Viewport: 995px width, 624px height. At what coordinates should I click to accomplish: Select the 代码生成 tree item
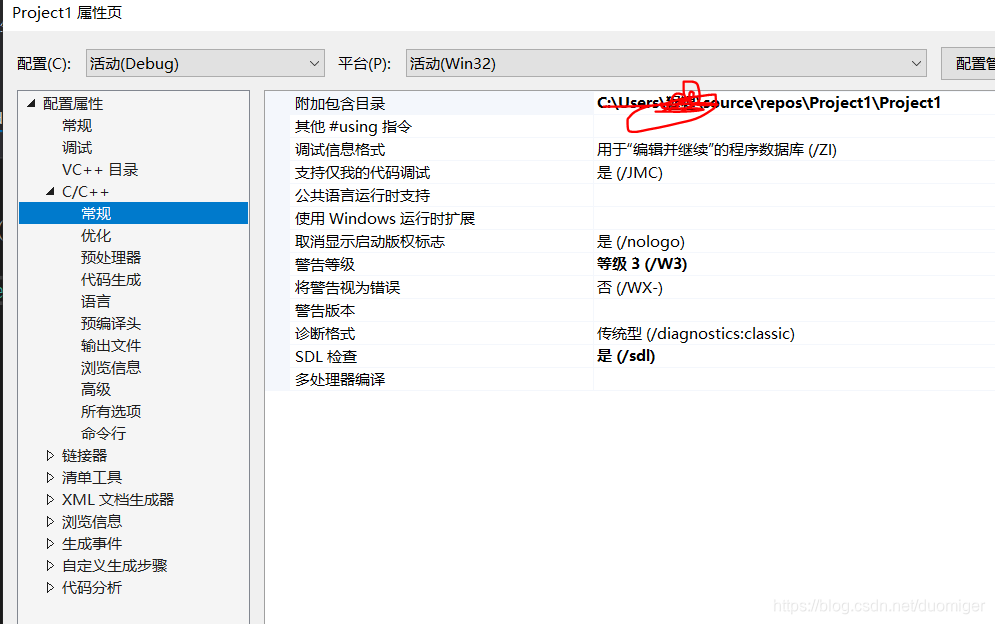point(111,279)
